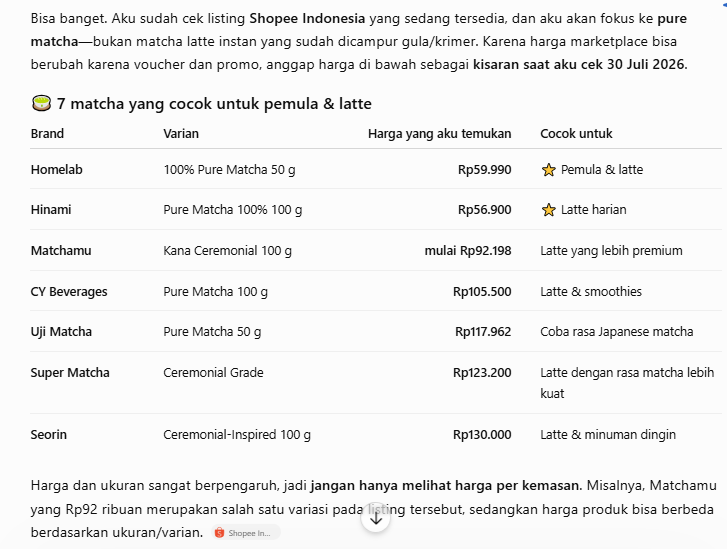Click the Matchamu brand cell

click(x=61, y=250)
